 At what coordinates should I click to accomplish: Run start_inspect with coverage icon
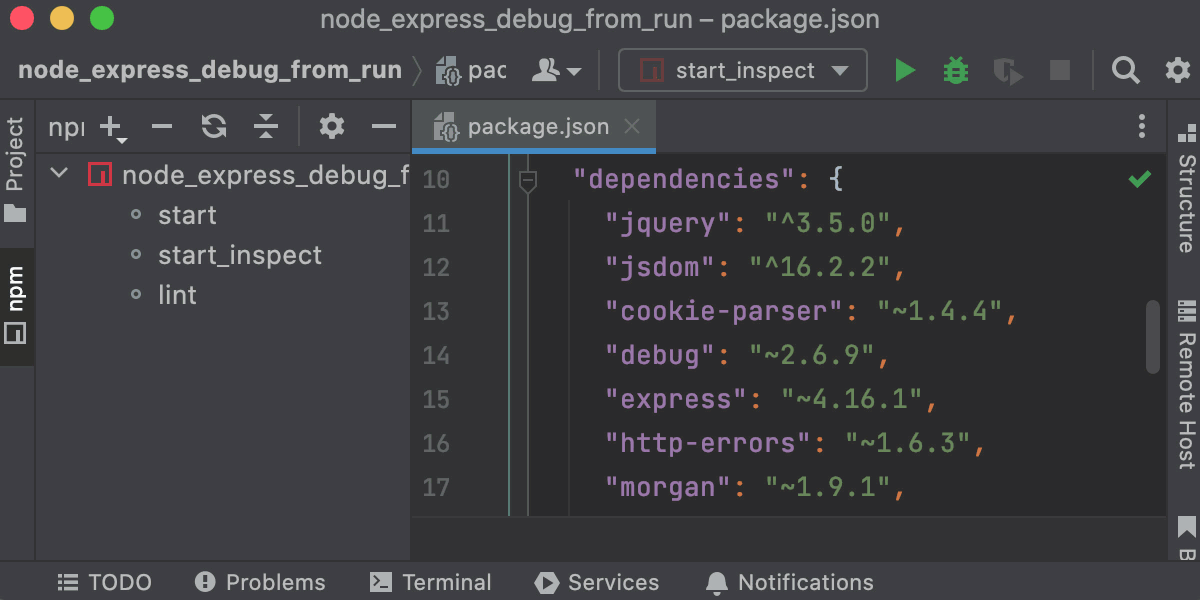(1007, 70)
